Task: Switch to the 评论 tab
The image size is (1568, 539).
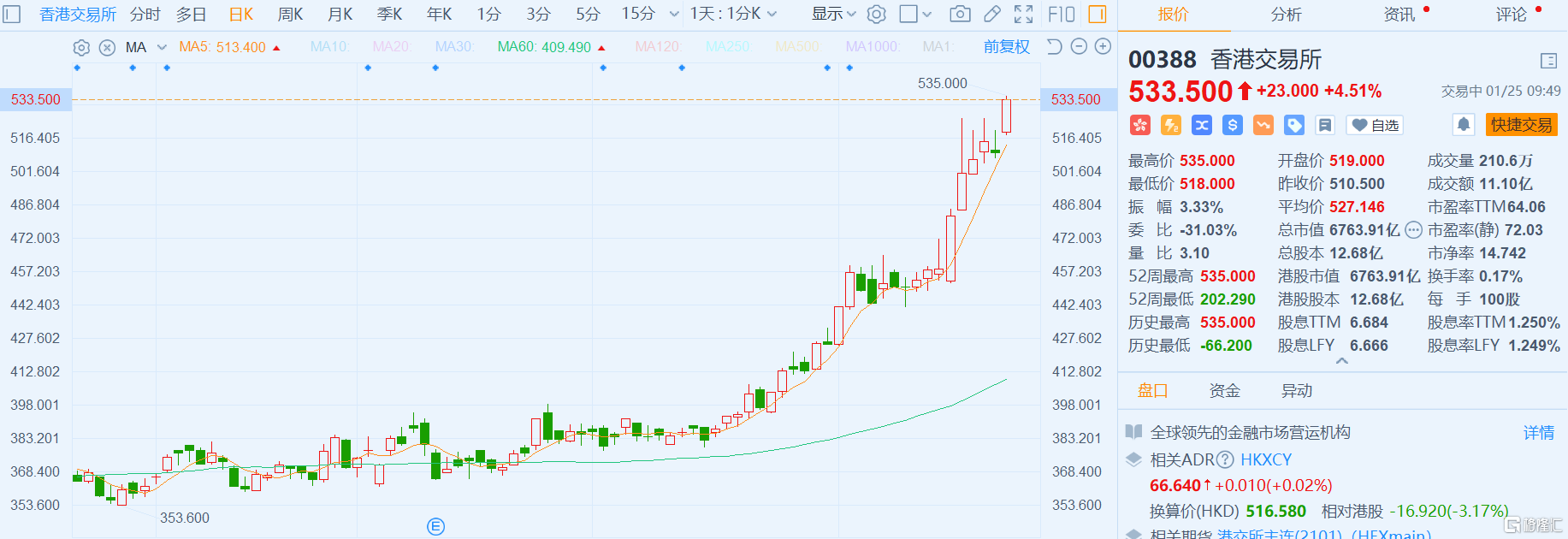Action: pyautogui.click(x=1512, y=15)
